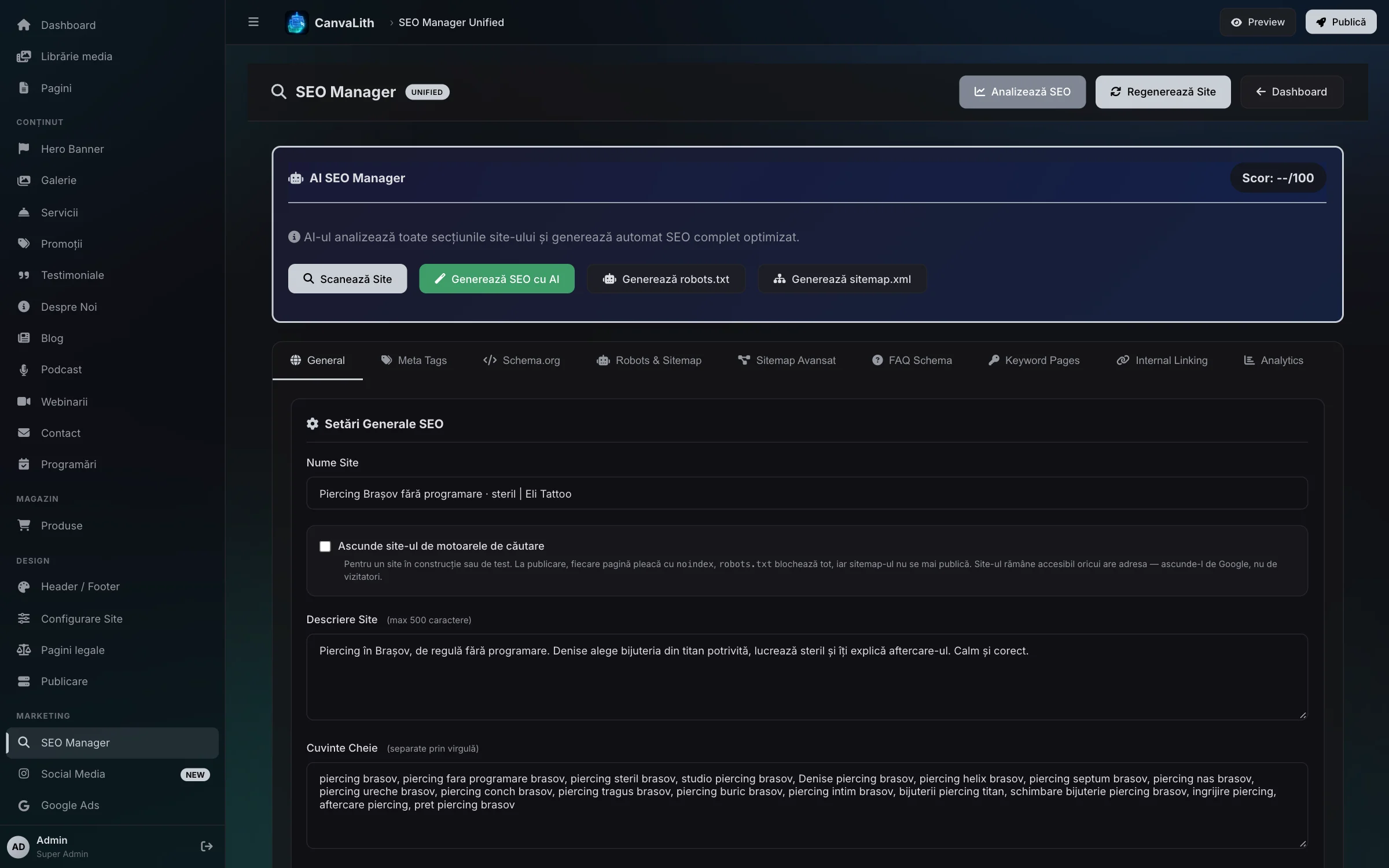The height and width of the screenshot is (868, 1389).
Task: Open Hero Banner section
Action: (112, 149)
